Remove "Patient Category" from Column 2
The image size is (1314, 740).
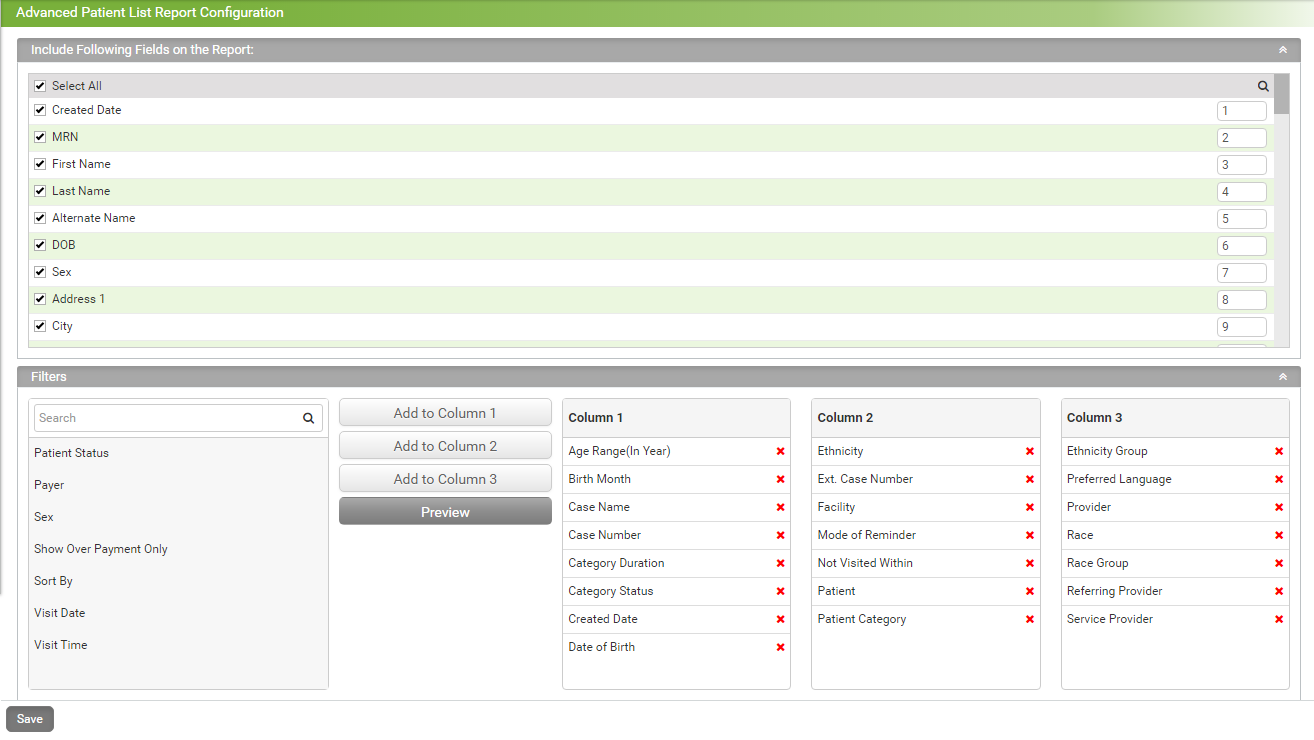1029,619
